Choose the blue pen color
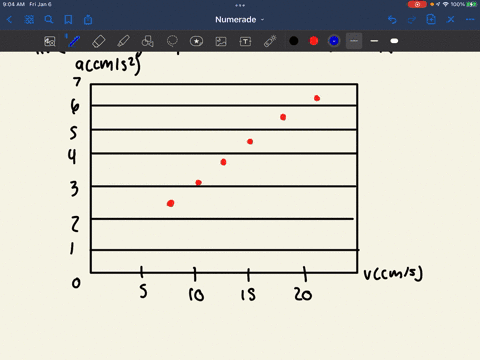Viewport: 480px width, 360px height. [334, 41]
